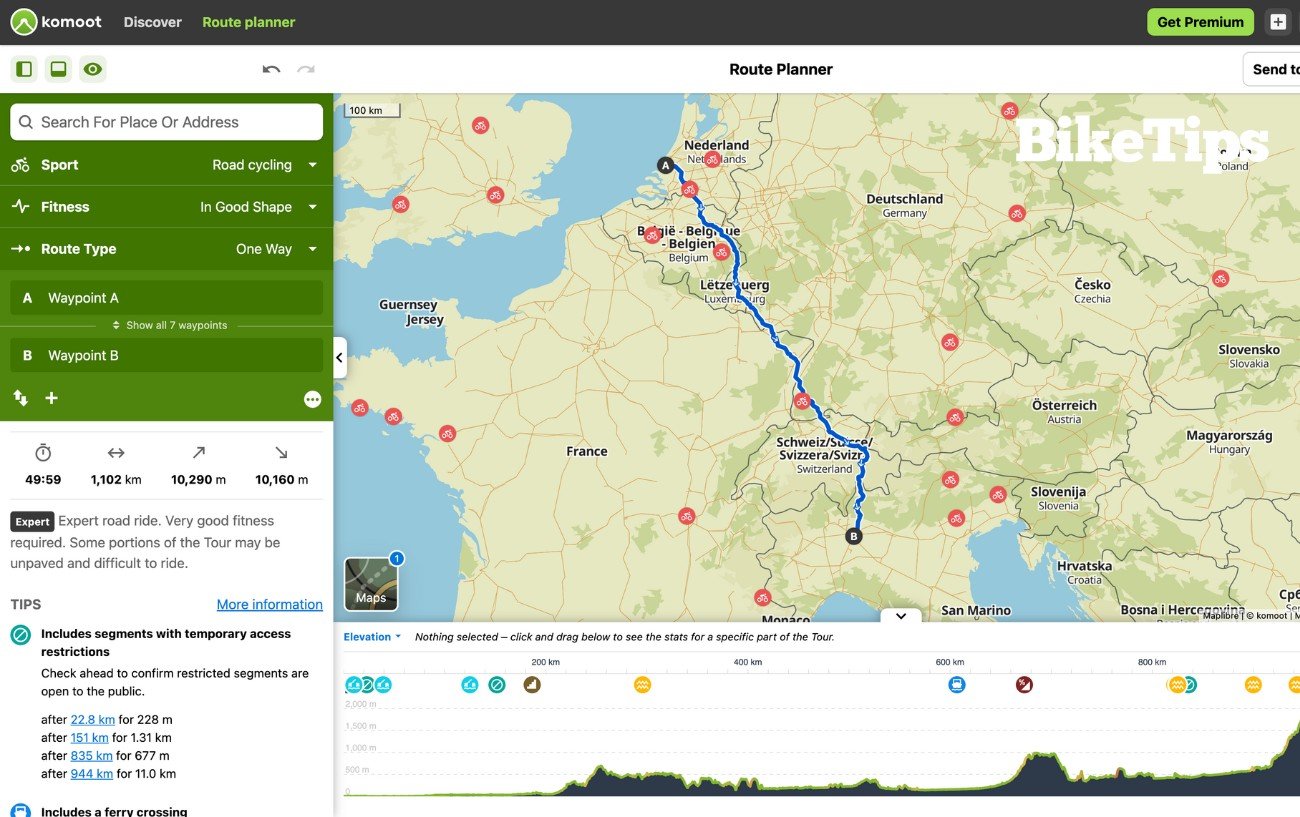Click the stopwatch duration icon

click(x=43, y=453)
